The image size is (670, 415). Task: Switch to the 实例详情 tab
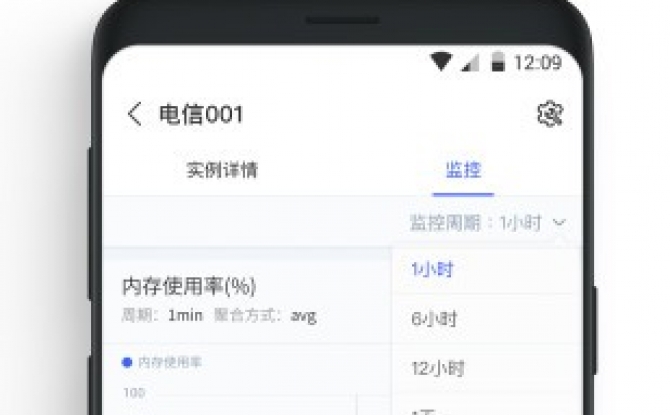coord(222,170)
